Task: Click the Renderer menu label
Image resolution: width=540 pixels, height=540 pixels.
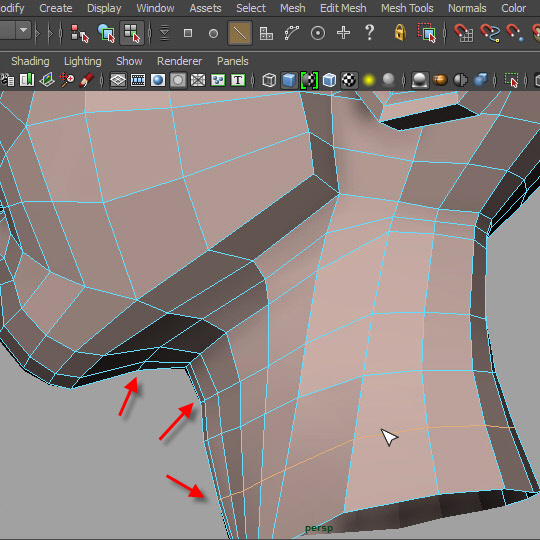Action: [179, 61]
